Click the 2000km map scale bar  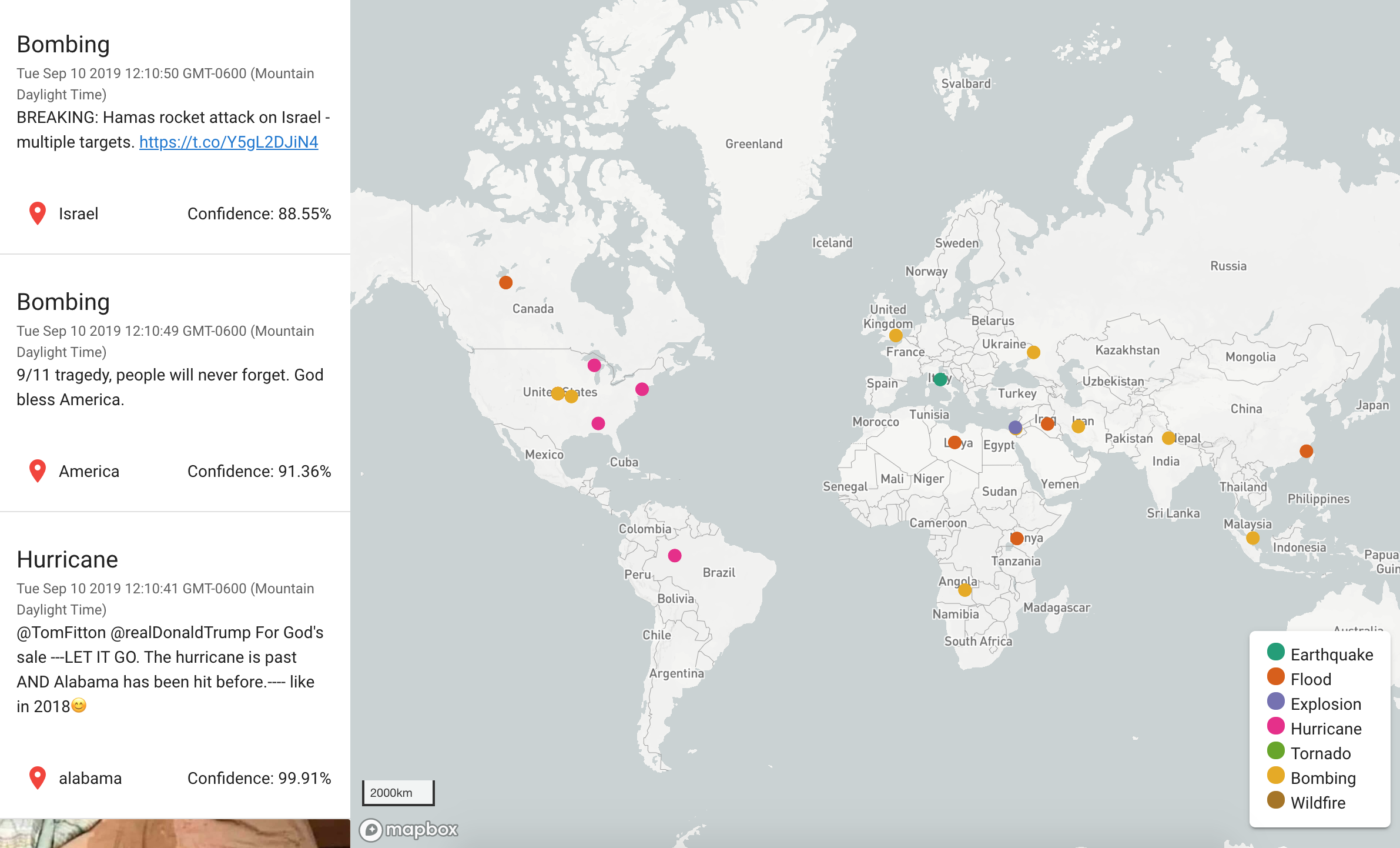[x=398, y=793]
